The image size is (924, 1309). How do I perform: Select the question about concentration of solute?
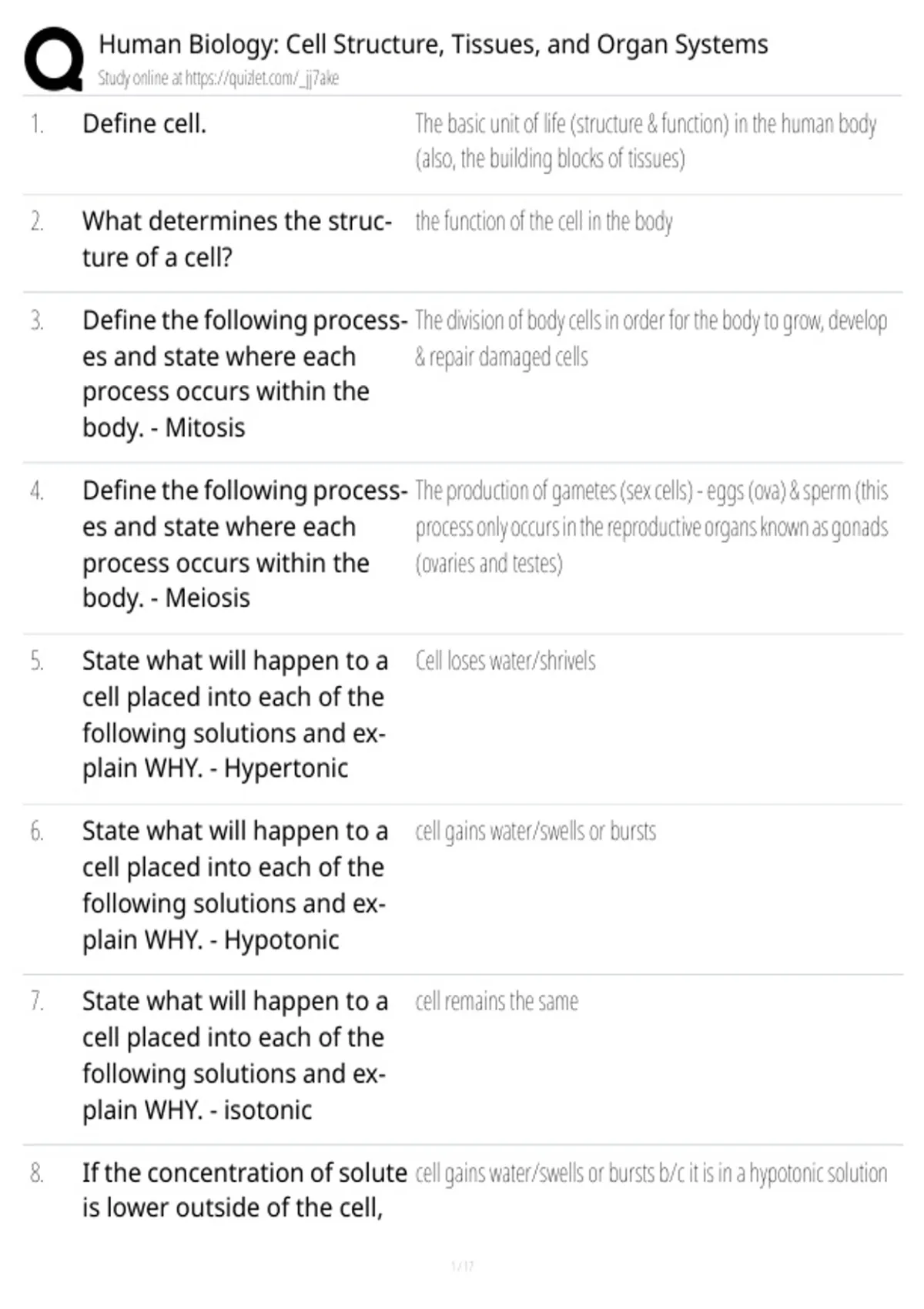point(245,1190)
